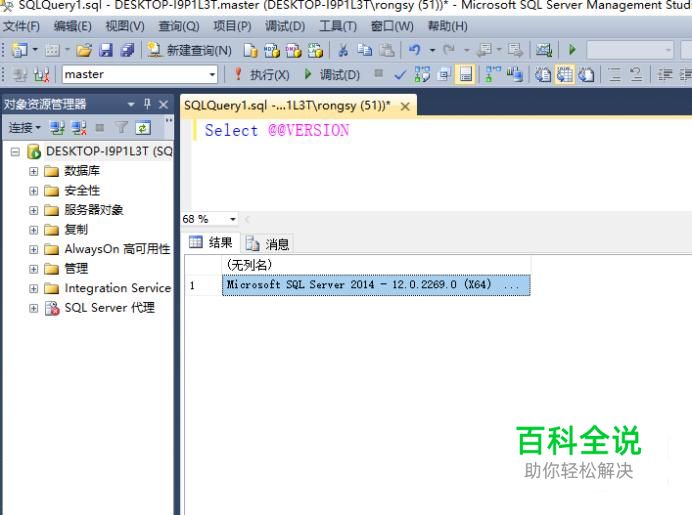
Task: Open the 查询(Q) menu
Action: click(x=179, y=26)
